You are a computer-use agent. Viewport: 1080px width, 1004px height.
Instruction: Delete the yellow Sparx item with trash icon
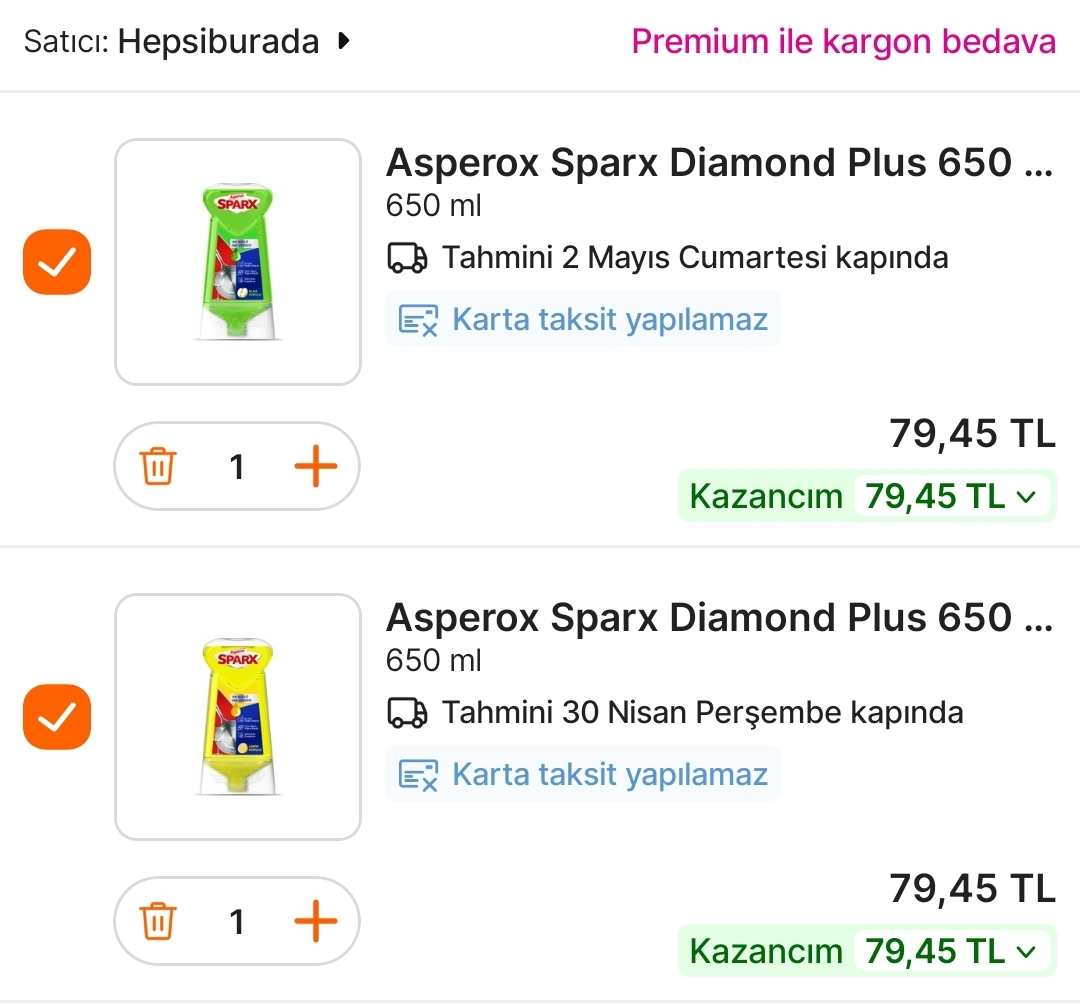click(158, 921)
